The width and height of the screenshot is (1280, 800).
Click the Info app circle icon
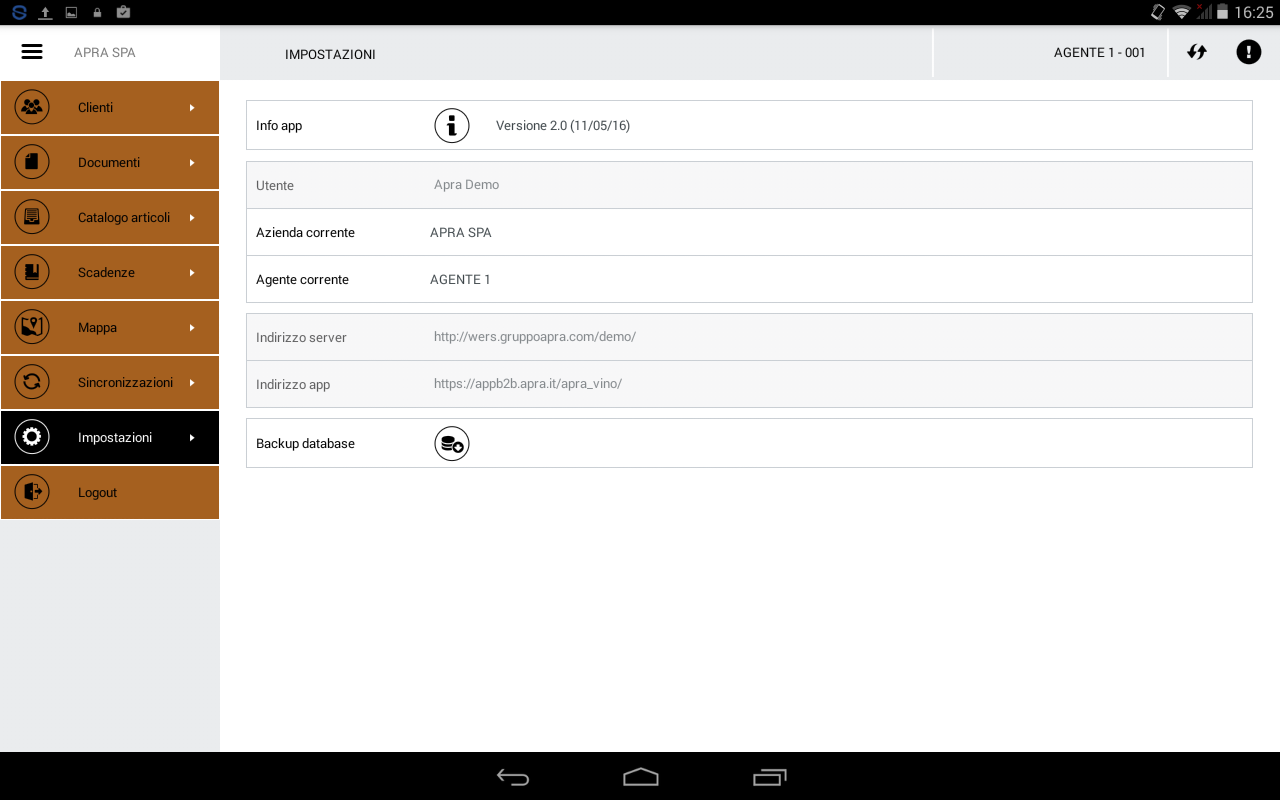click(x=452, y=126)
